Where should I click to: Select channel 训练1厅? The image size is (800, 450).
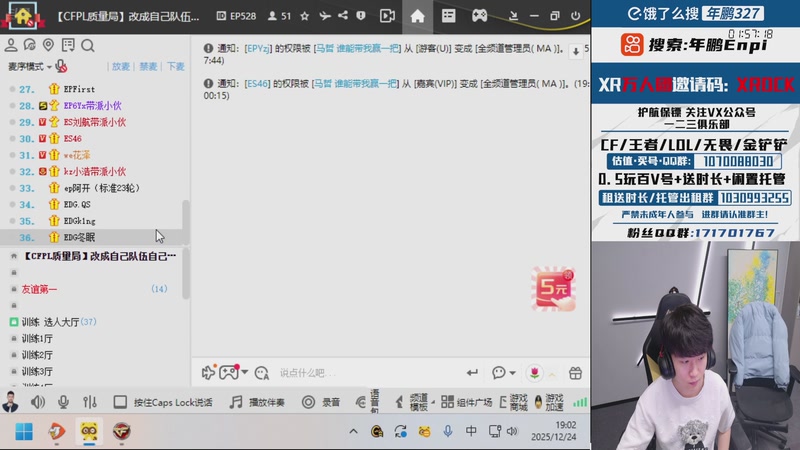pyautogui.click(x=37, y=338)
